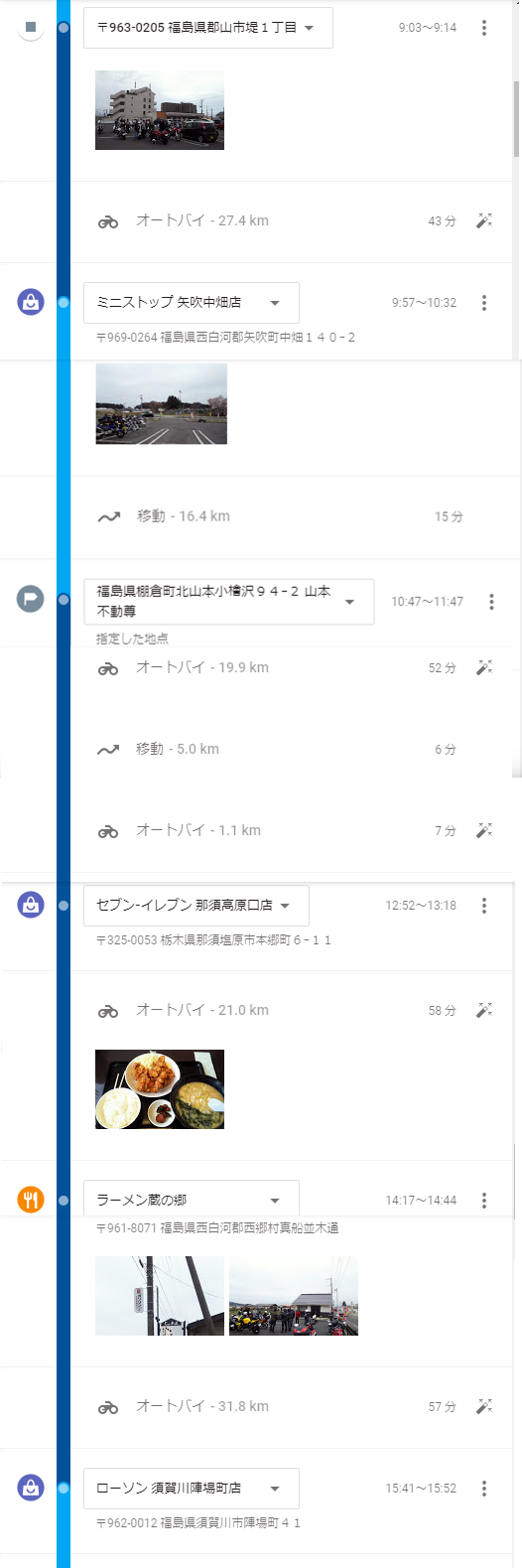
Task: Click the timeline dot at ローソン stop
Action: coord(64,1489)
